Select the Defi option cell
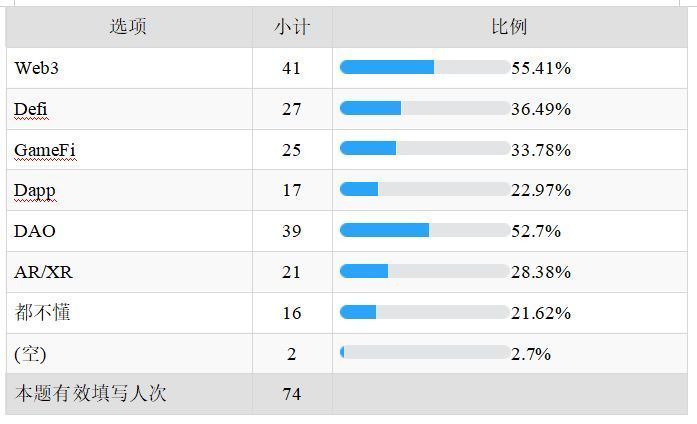This screenshot has width=697, height=424. 31,109
